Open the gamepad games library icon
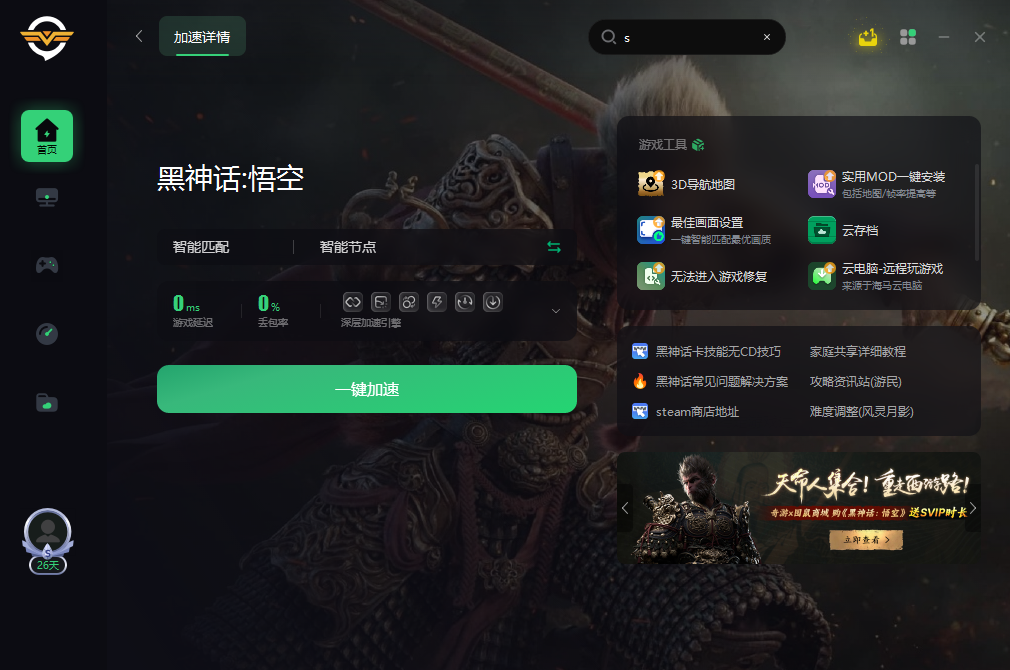 pyautogui.click(x=46, y=265)
